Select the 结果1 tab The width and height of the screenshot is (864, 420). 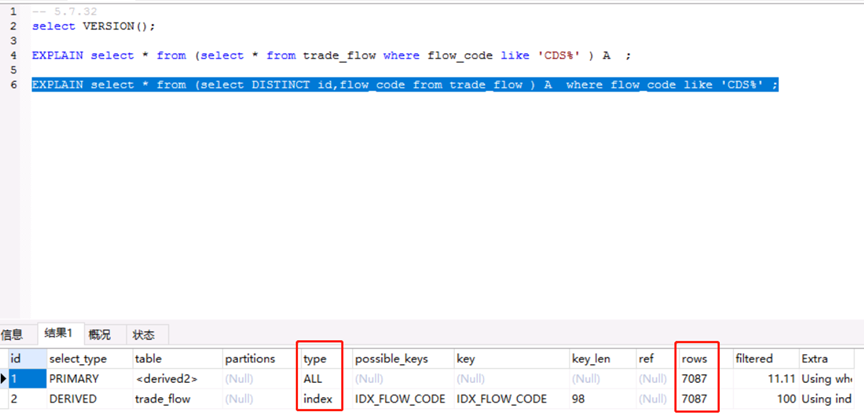61,334
